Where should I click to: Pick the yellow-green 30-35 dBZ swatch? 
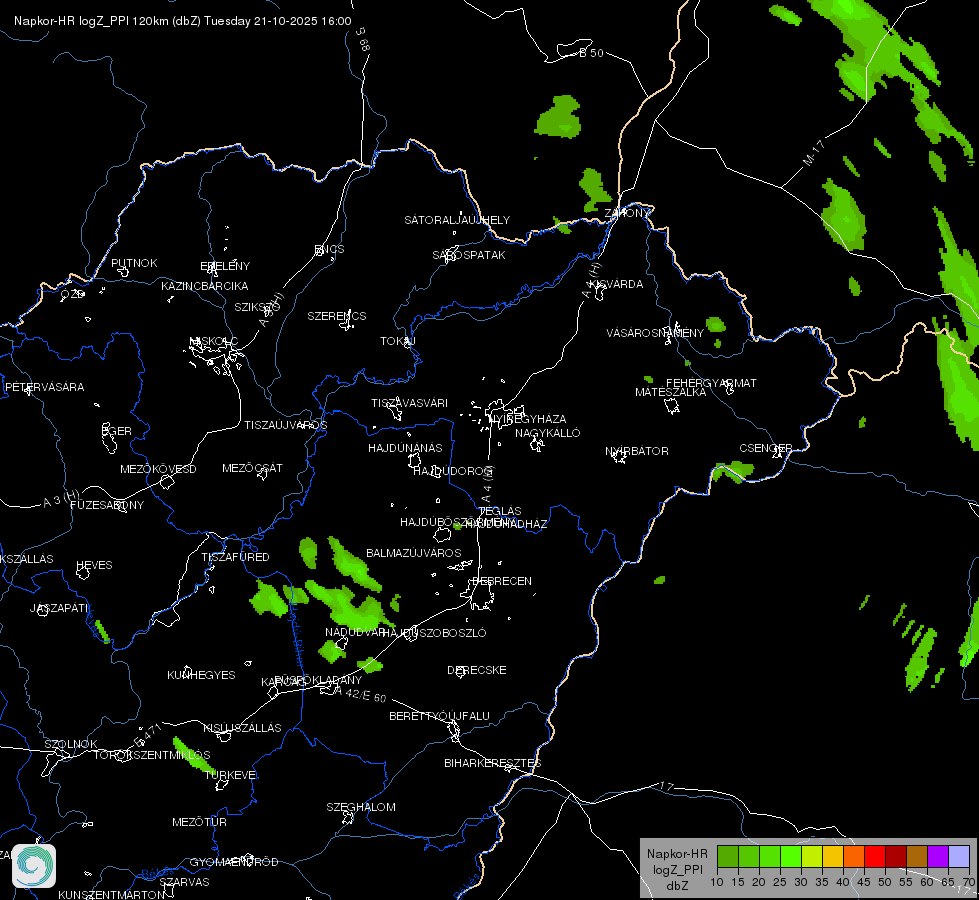812,857
